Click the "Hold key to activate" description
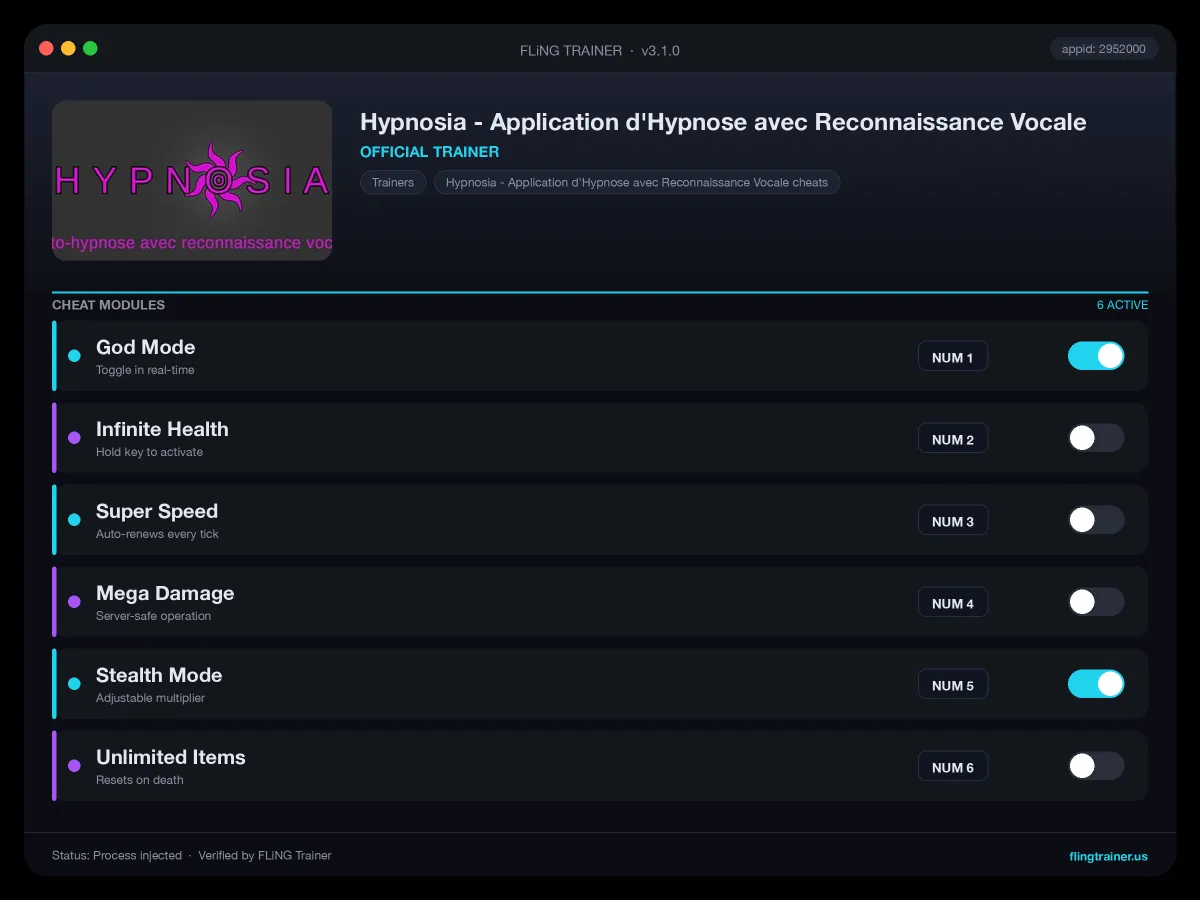The height and width of the screenshot is (900, 1200). pyautogui.click(x=149, y=452)
